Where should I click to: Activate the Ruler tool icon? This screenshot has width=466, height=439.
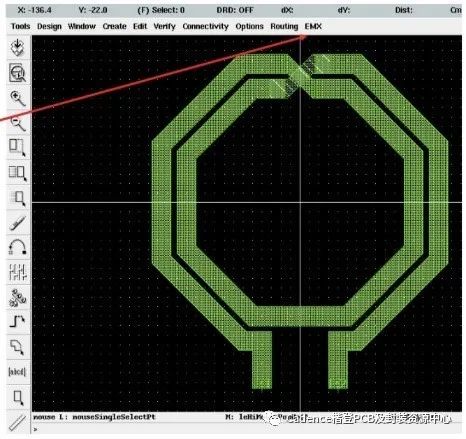[17, 422]
